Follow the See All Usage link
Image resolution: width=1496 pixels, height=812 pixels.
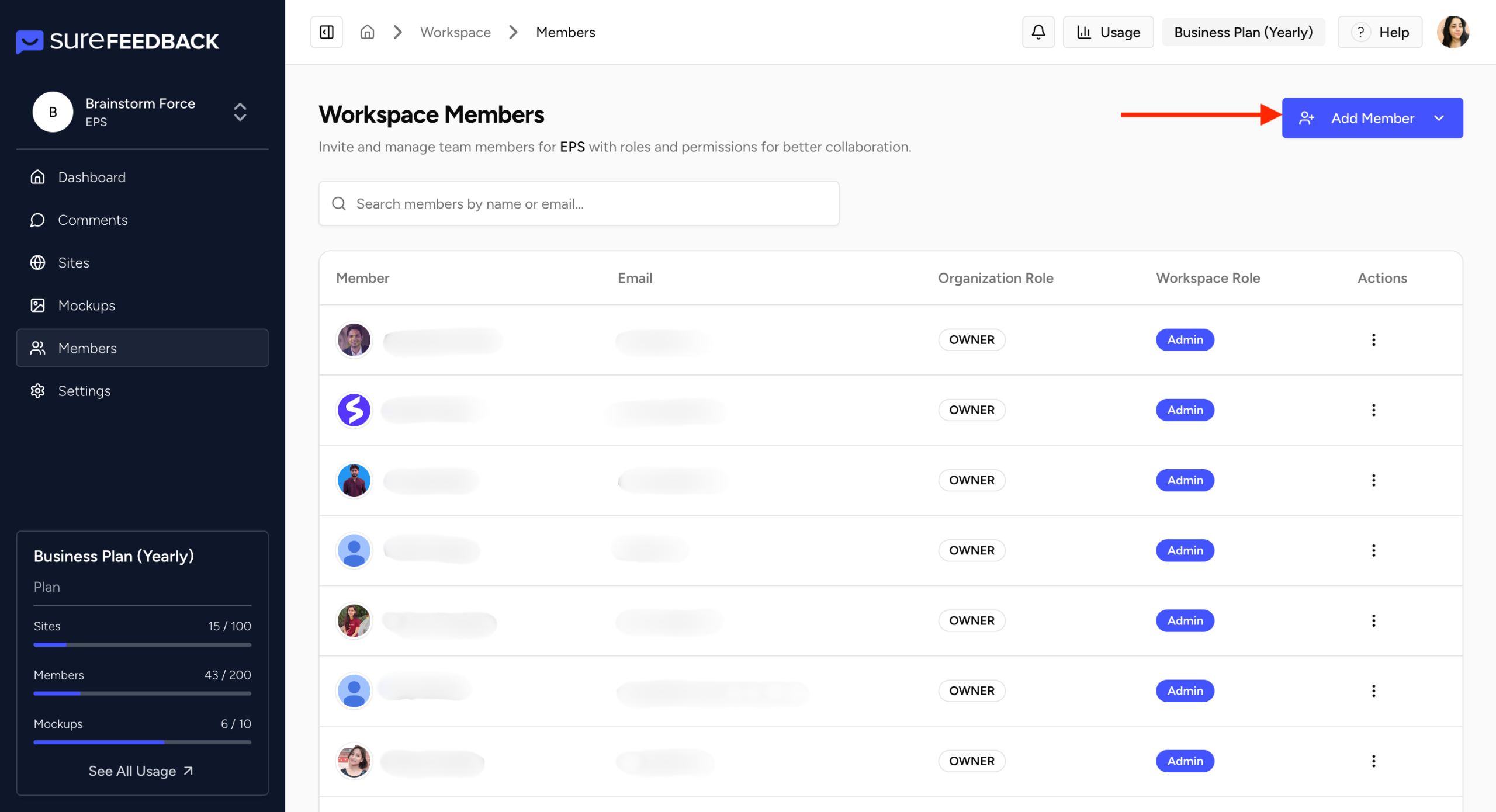141,771
